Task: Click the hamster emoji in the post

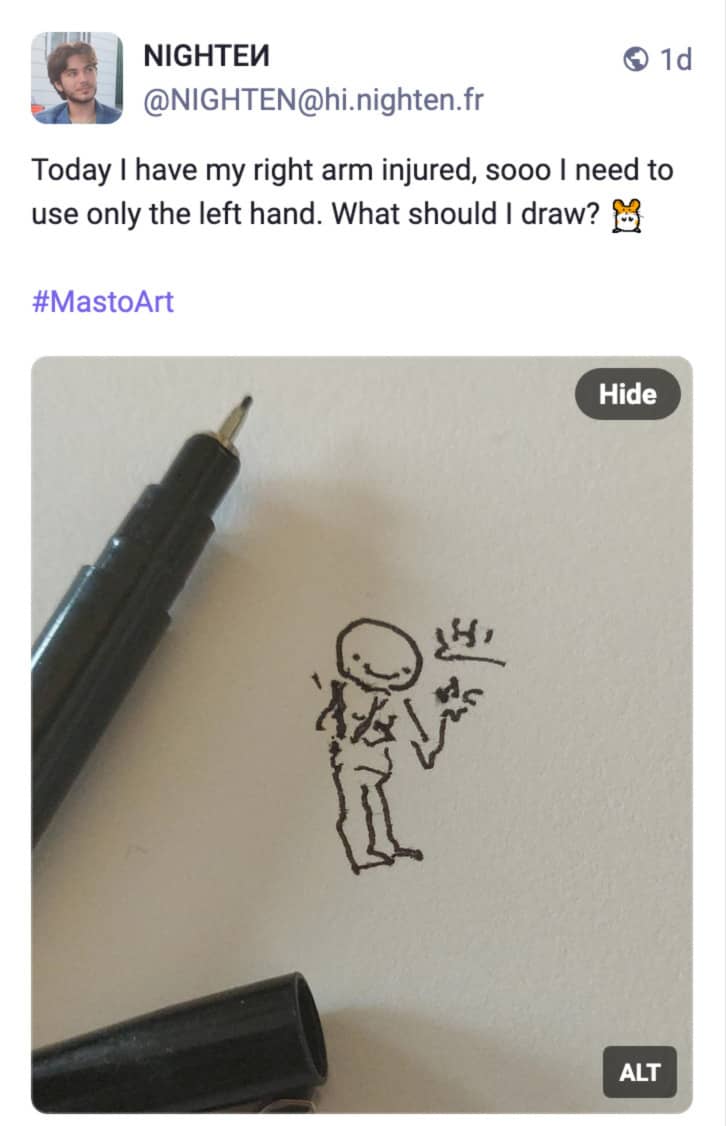Action: pos(626,213)
